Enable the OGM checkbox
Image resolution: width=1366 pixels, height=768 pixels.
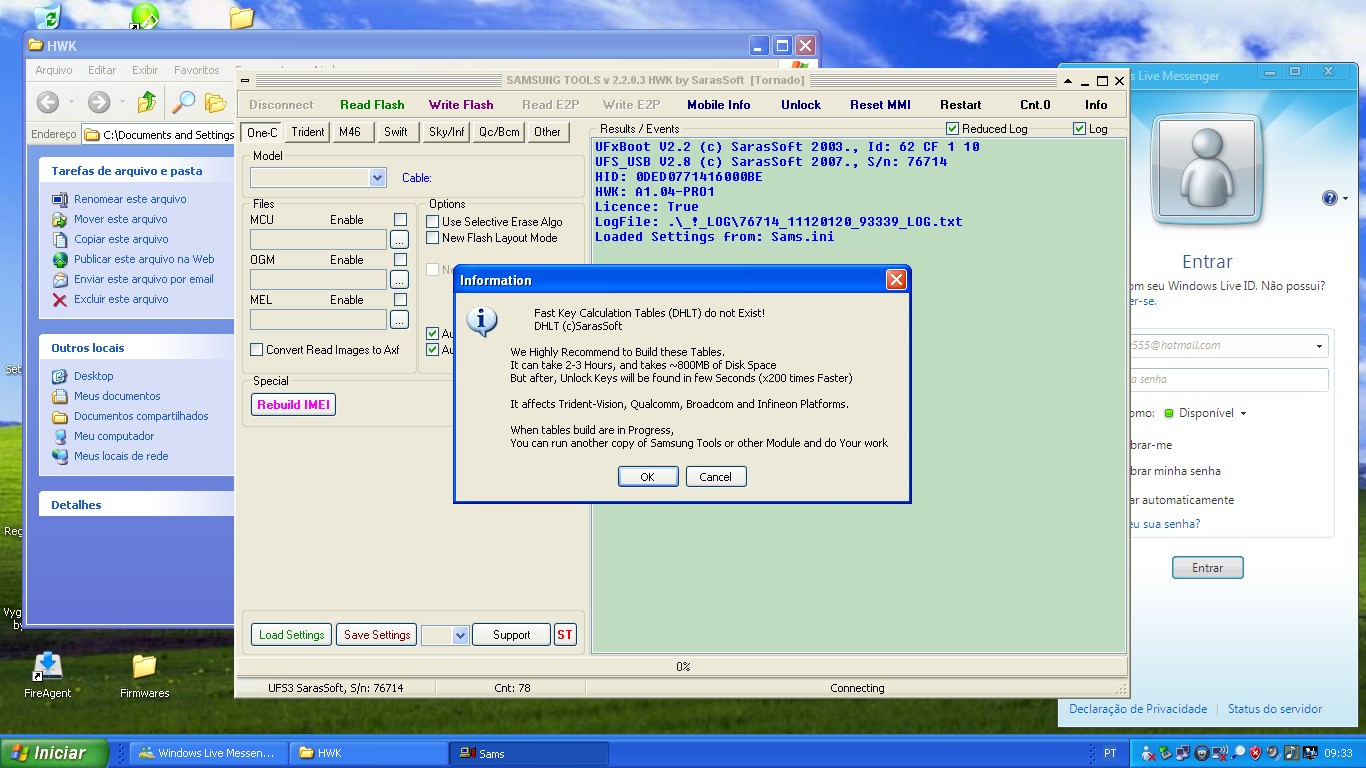[400, 260]
